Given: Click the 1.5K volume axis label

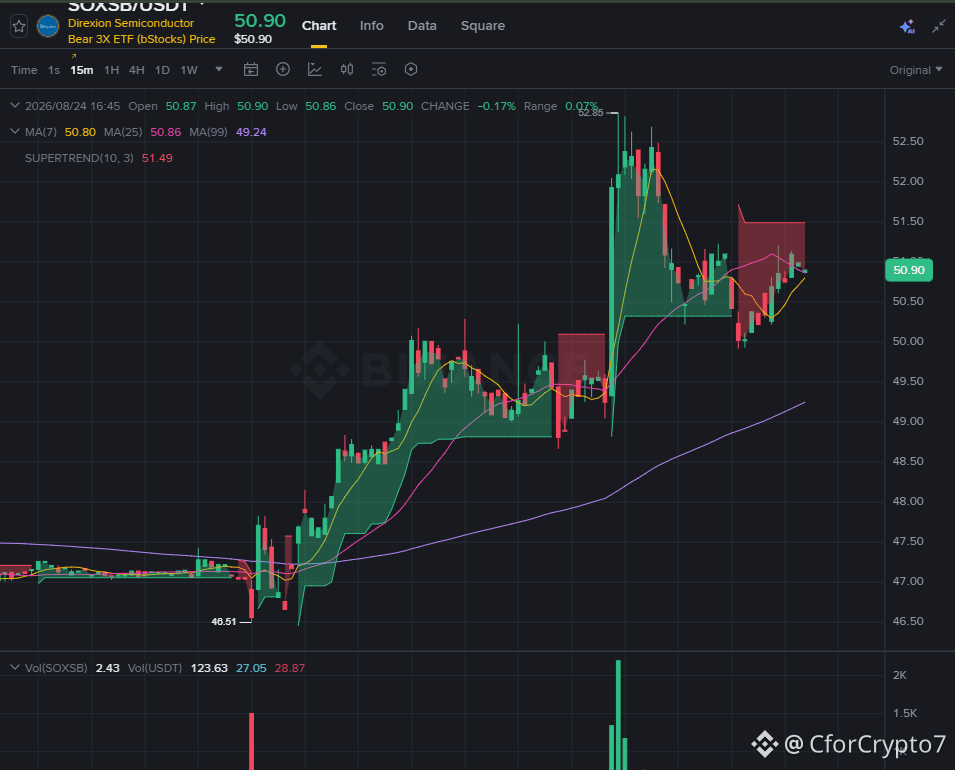Looking at the screenshot, I should click(905, 713).
